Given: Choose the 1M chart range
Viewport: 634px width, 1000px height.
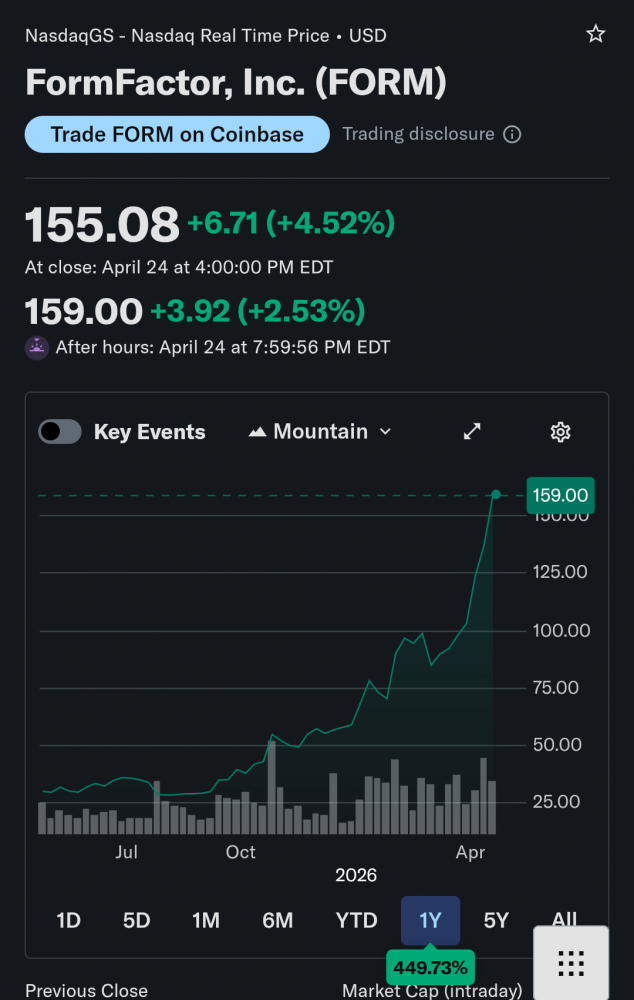Looking at the screenshot, I should point(206,921).
